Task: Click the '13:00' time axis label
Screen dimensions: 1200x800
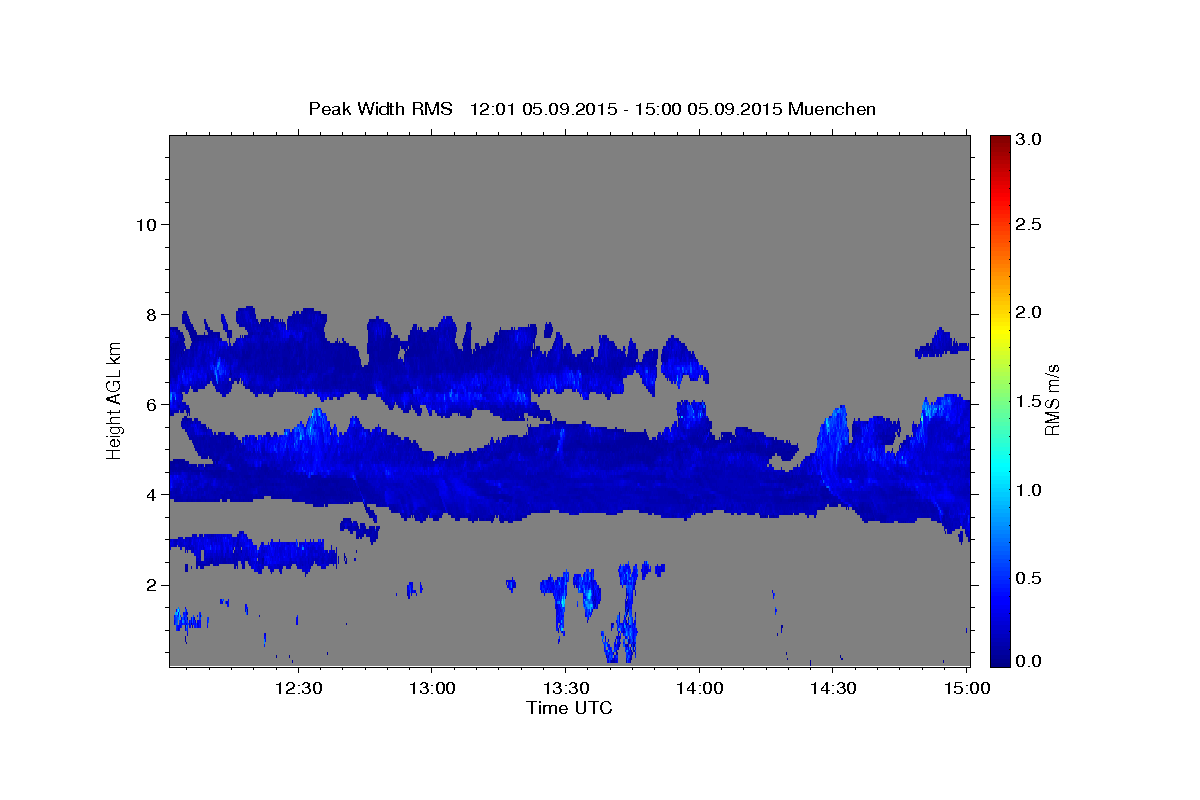Action: pyautogui.click(x=432, y=688)
